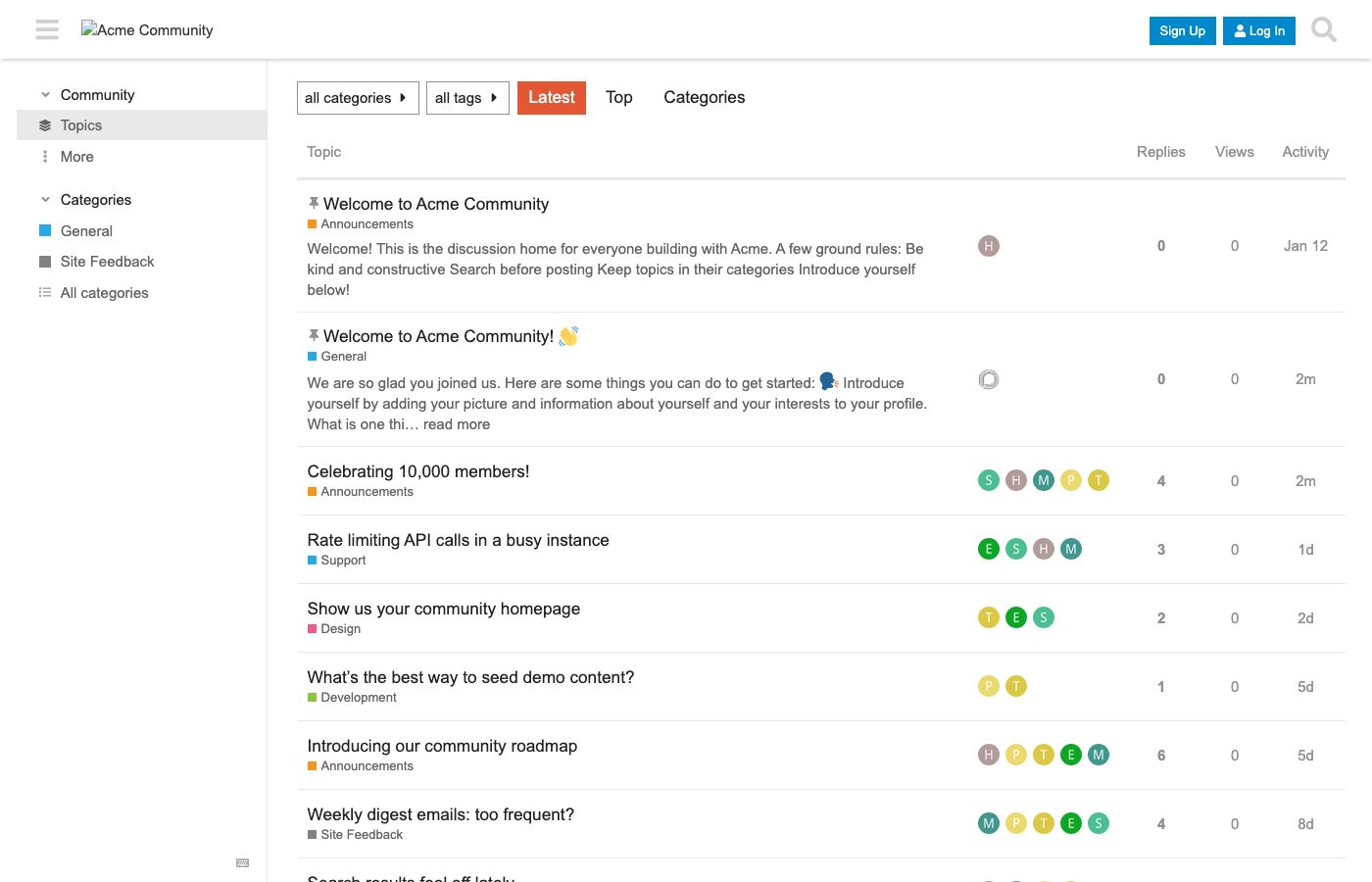The image size is (1372, 882).
Task: Switch to the Top tab
Action: [x=619, y=97]
